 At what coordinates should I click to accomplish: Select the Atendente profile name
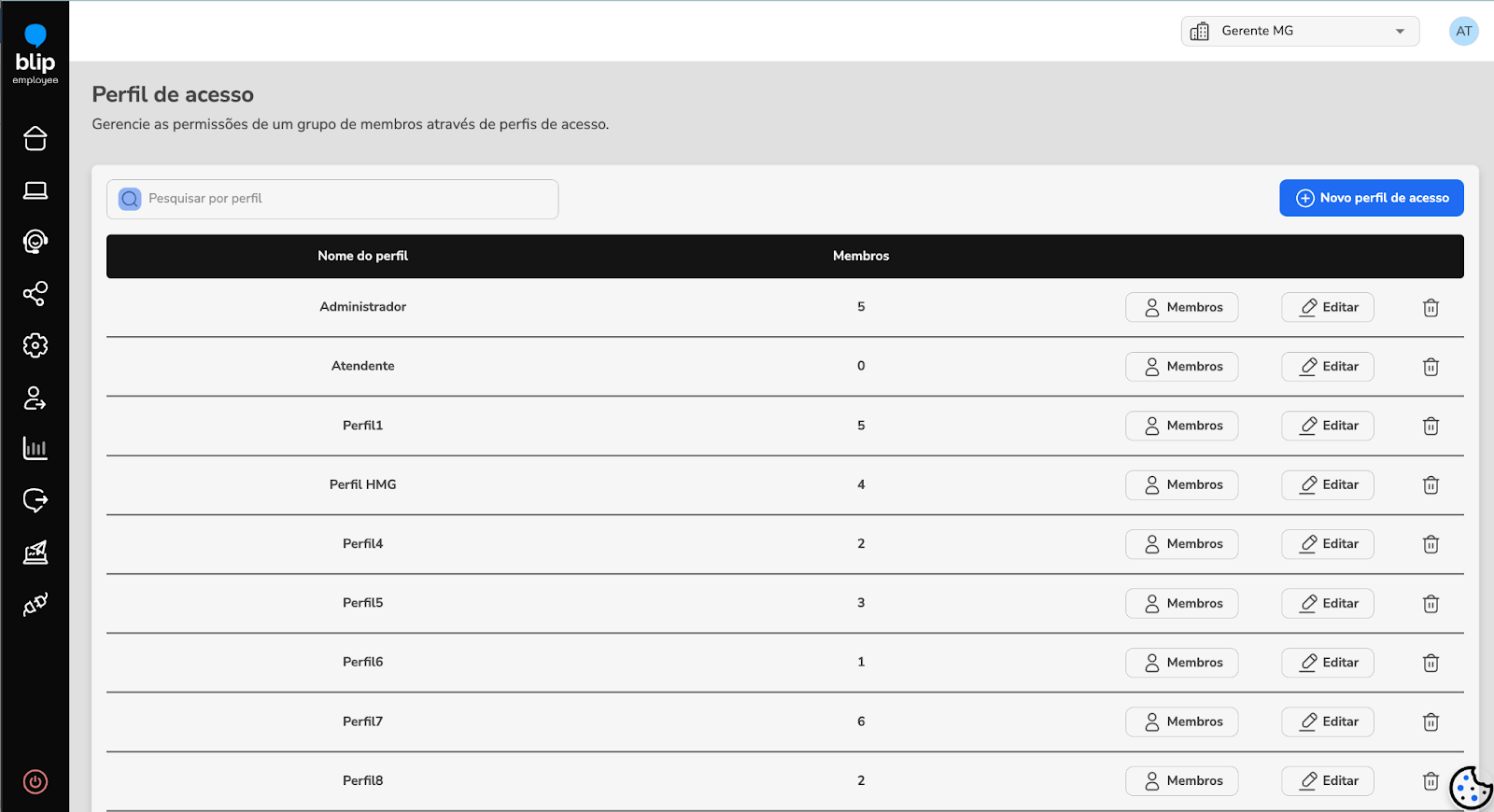pyautogui.click(x=362, y=366)
